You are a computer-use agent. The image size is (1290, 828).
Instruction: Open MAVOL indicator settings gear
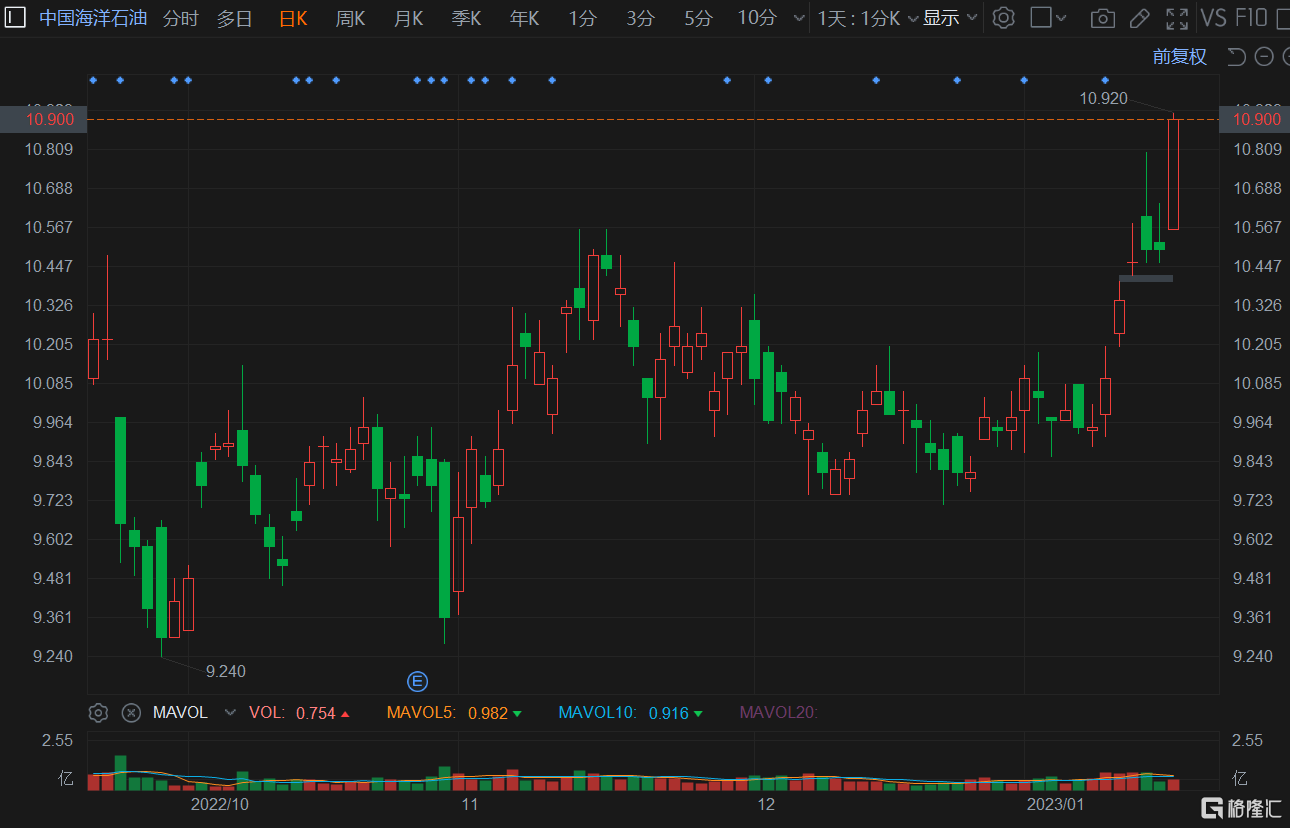98,713
